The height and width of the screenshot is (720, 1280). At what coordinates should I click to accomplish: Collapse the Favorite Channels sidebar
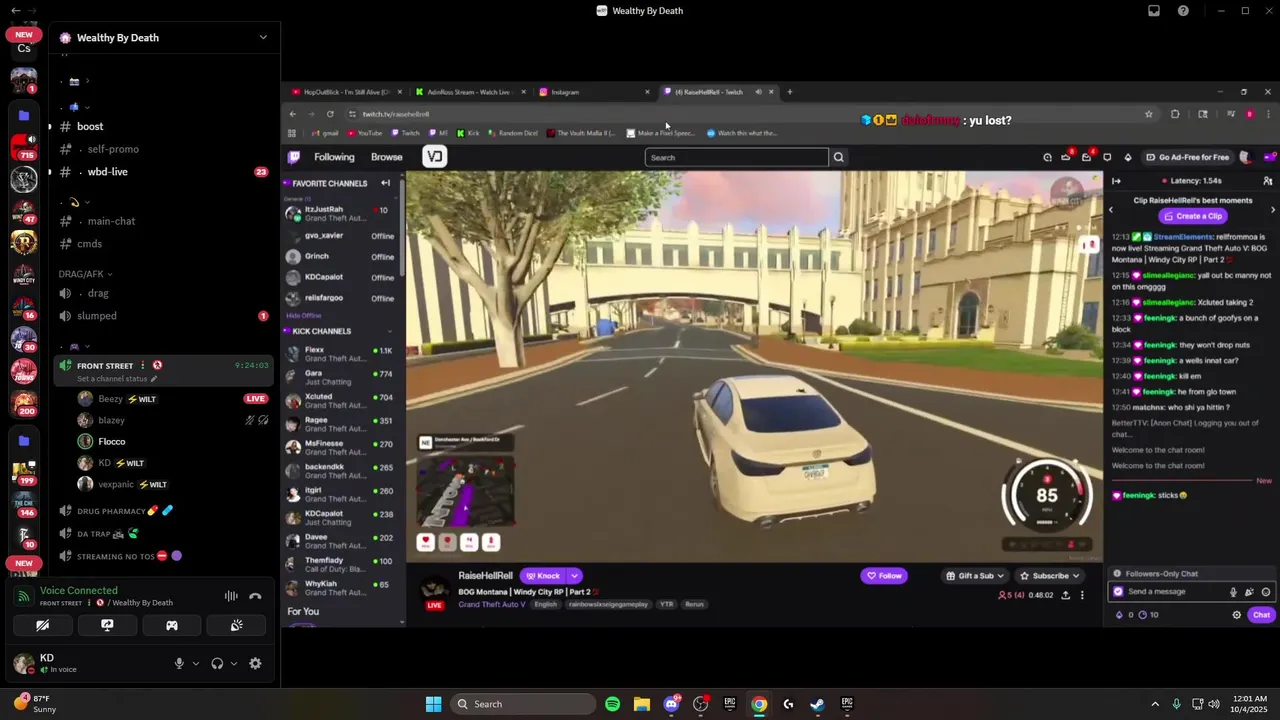[385, 183]
